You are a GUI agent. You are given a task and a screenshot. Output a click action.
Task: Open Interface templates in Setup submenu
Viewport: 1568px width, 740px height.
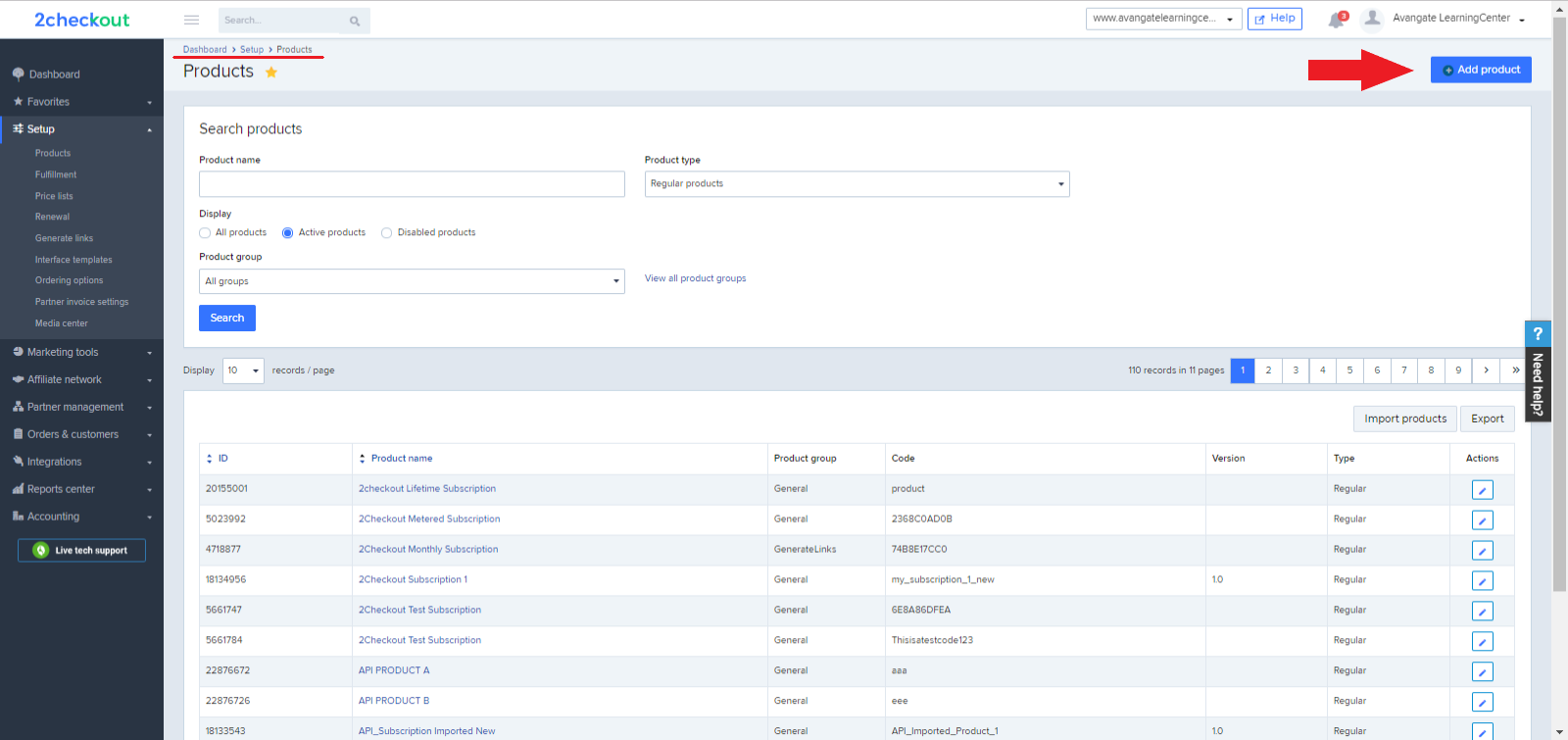click(x=73, y=260)
